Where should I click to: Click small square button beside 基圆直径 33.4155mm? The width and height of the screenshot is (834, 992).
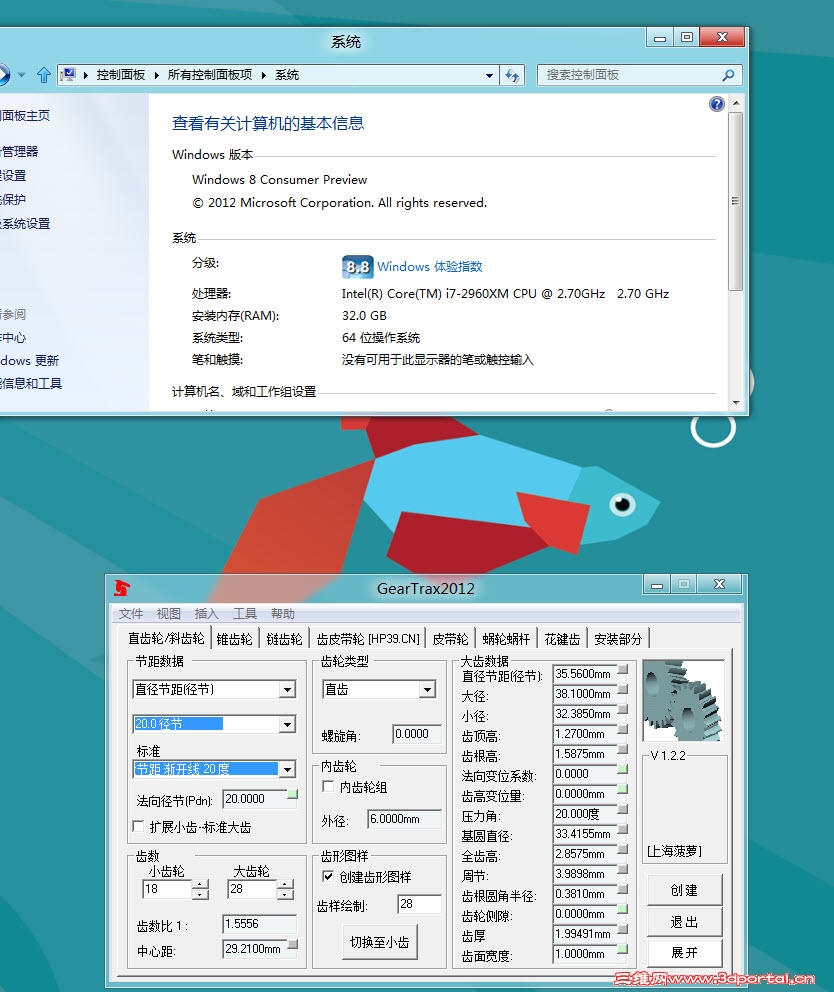[x=623, y=829]
